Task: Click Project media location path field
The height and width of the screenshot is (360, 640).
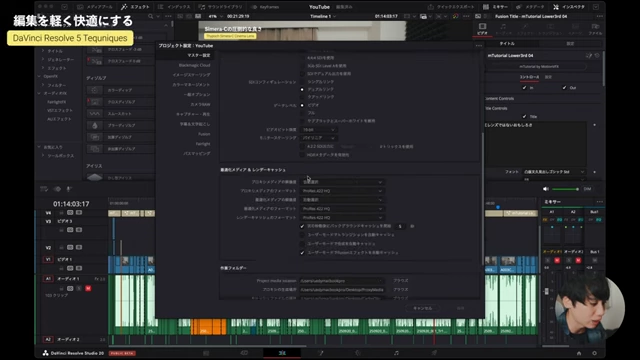Action: [341, 281]
